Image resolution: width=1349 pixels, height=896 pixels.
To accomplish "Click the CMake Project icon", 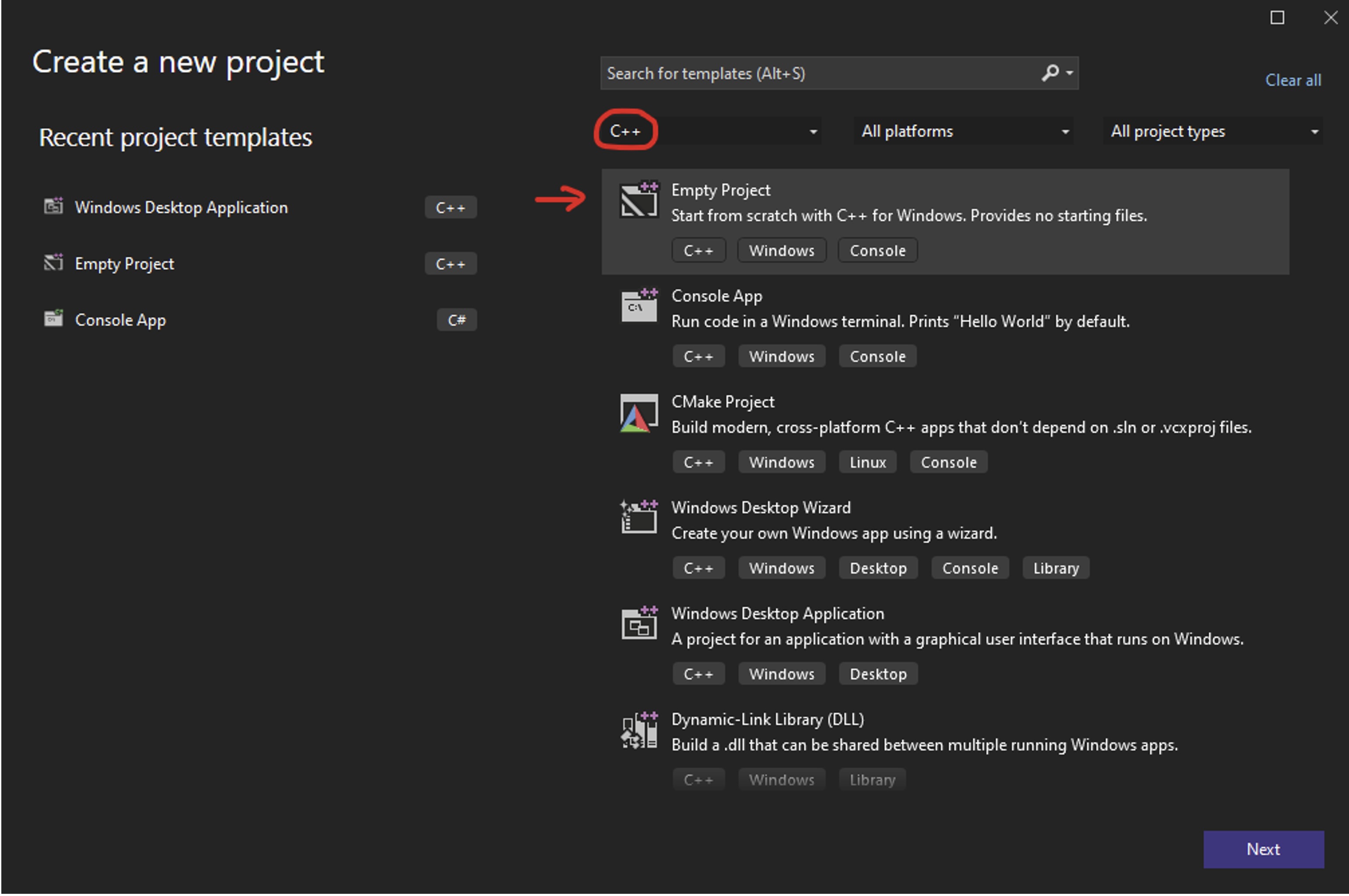I will point(639,413).
